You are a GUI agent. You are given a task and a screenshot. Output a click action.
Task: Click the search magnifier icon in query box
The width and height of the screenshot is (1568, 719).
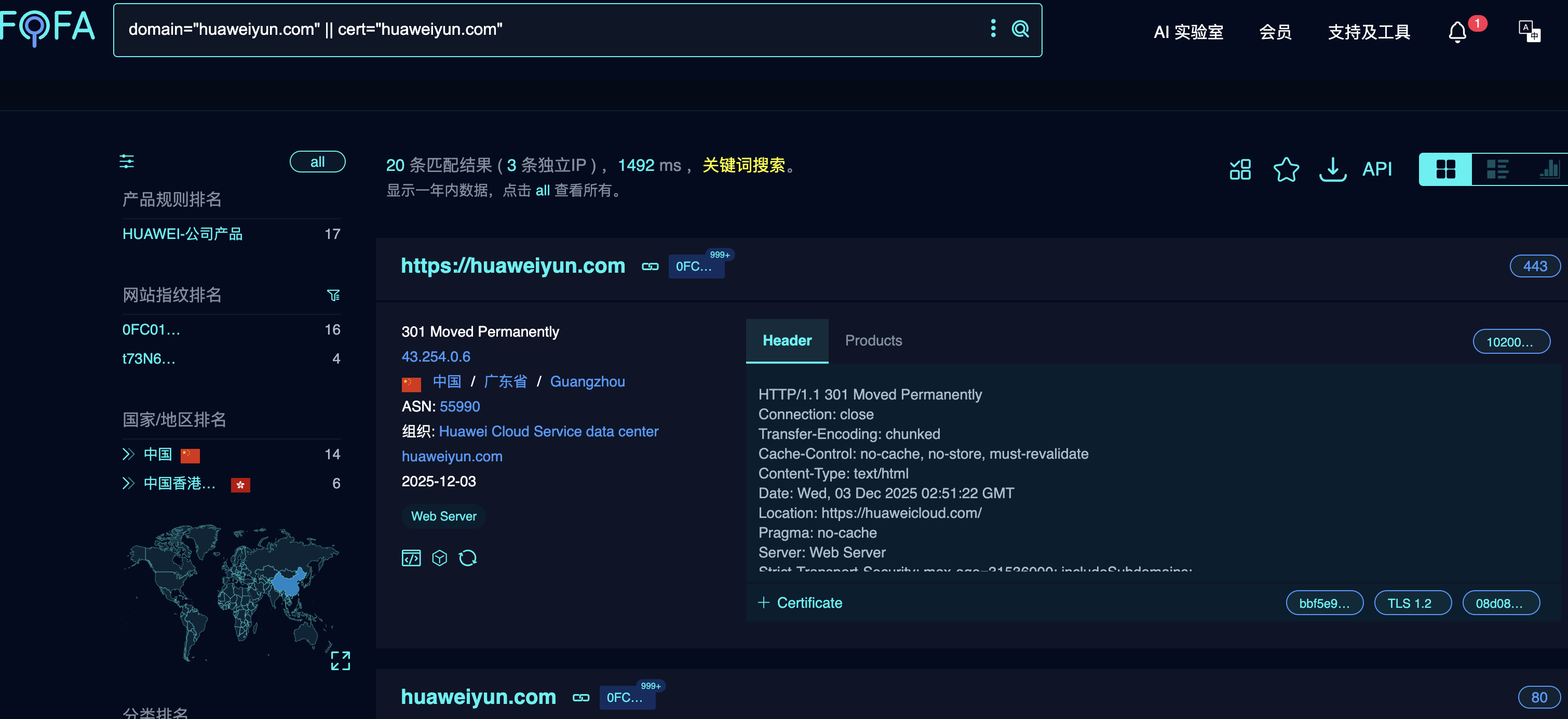tap(1020, 29)
